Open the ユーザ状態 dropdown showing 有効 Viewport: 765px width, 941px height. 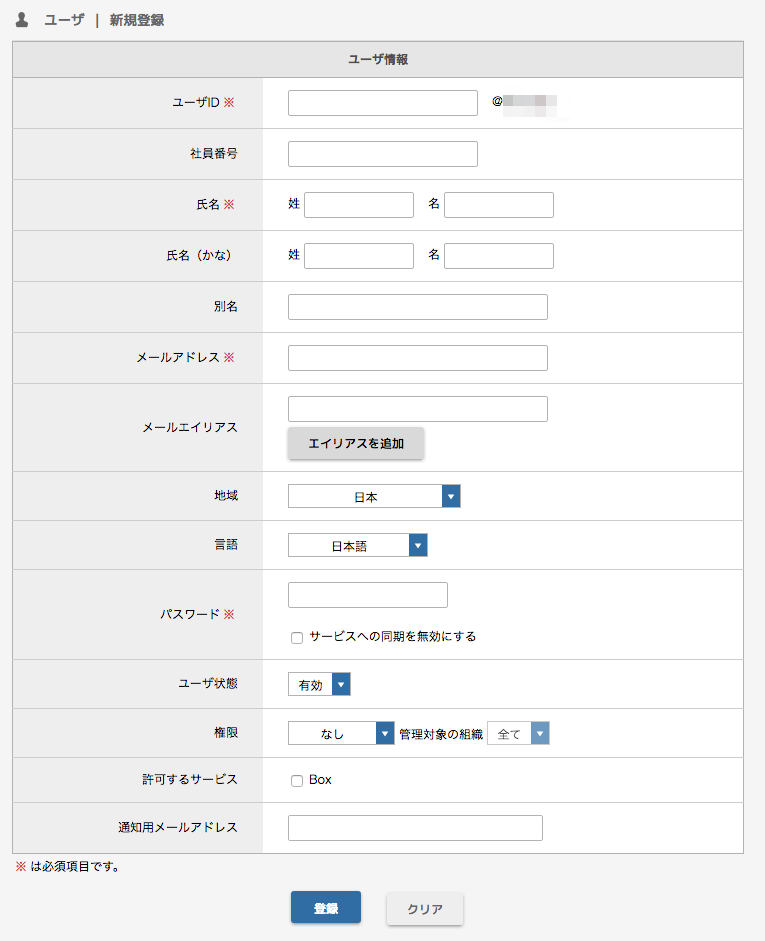pyautogui.click(x=319, y=684)
